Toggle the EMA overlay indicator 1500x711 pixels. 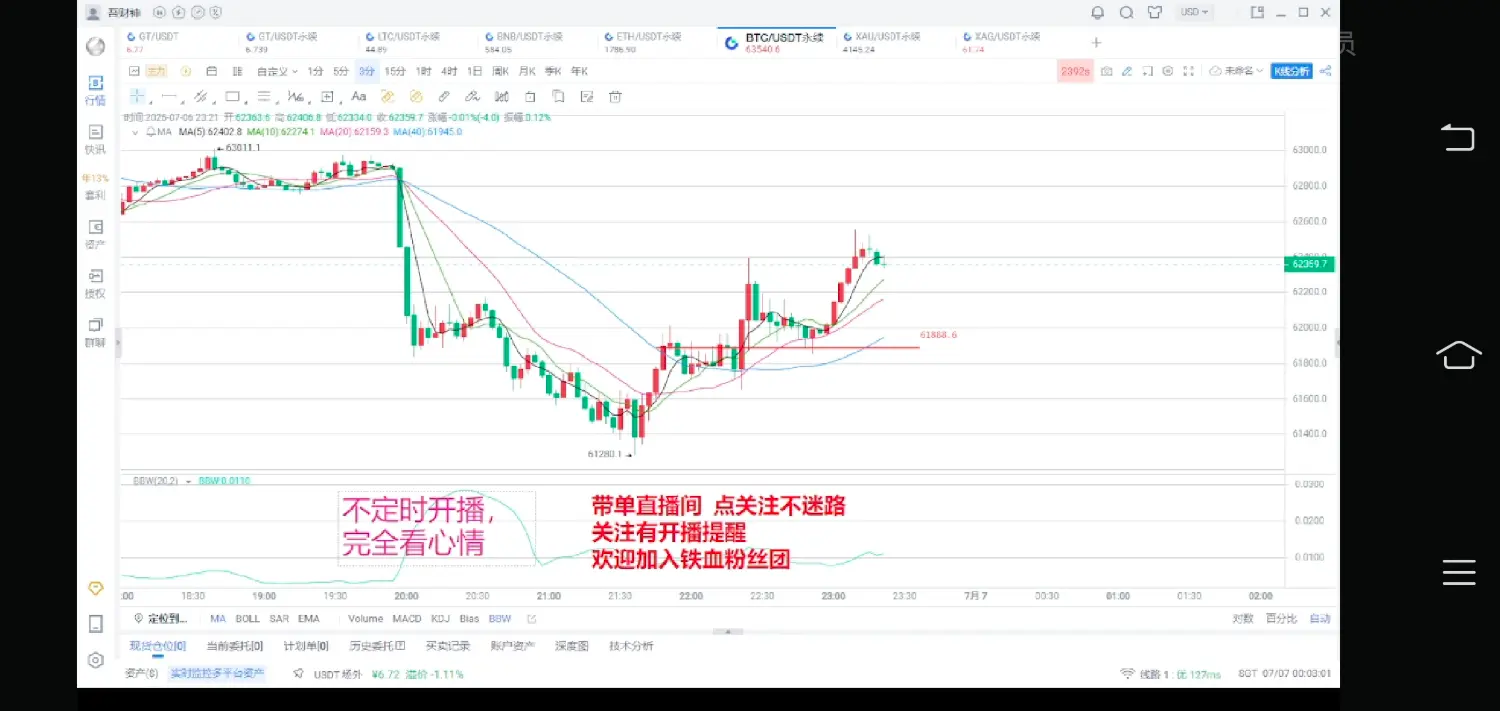[x=308, y=619]
